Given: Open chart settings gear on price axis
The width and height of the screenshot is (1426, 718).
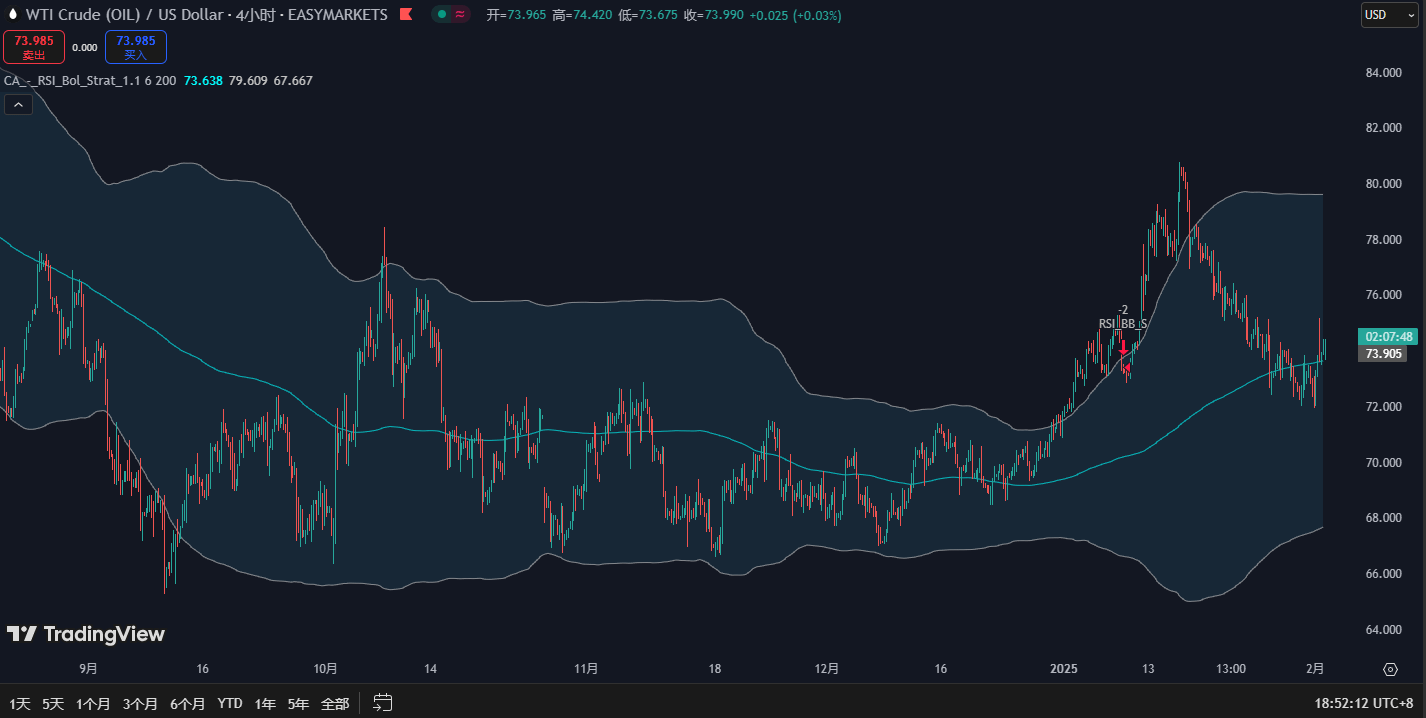Looking at the screenshot, I should click(1390, 669).
